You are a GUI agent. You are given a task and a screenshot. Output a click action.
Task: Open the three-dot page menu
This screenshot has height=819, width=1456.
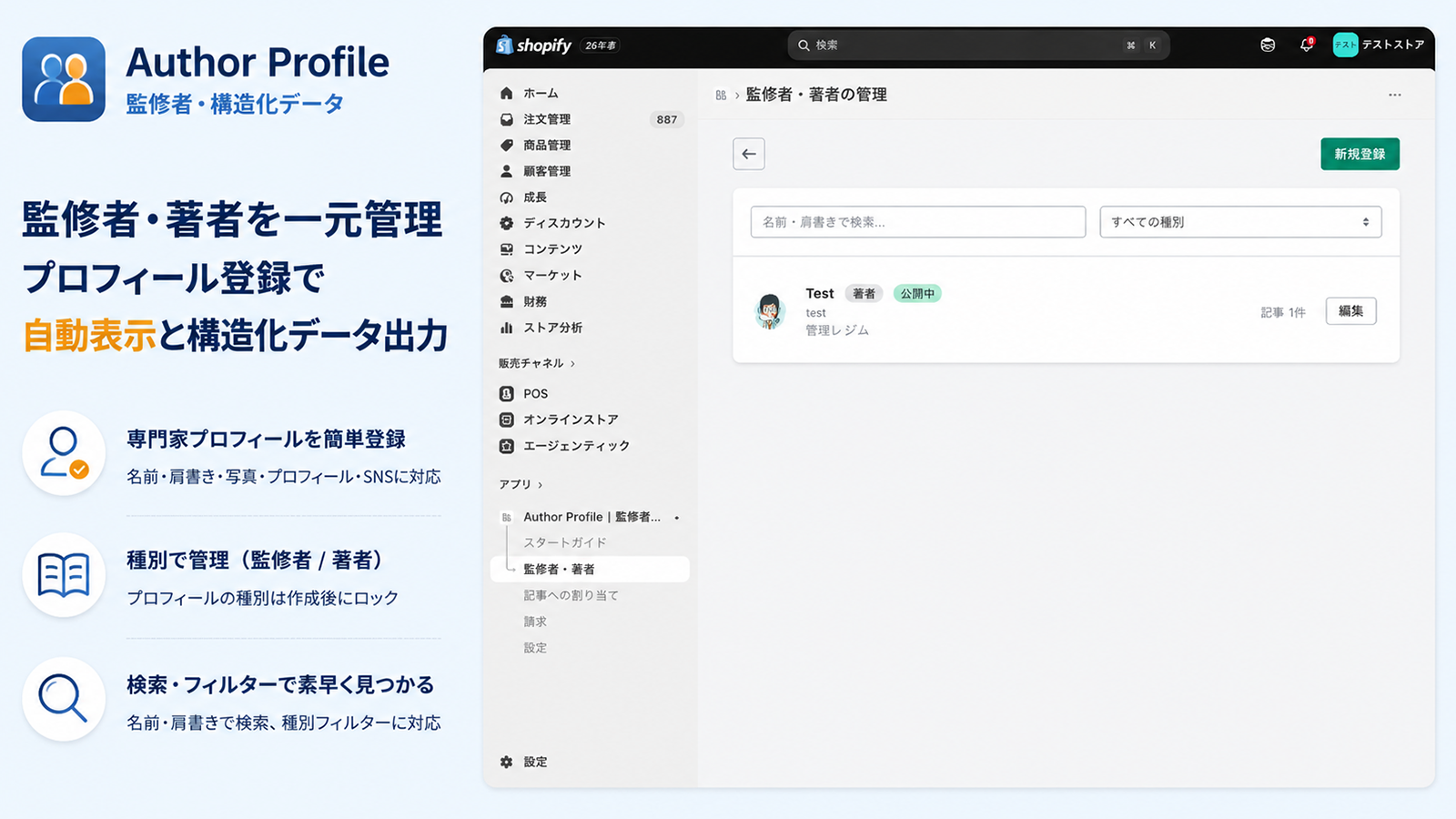[1395, 95]
